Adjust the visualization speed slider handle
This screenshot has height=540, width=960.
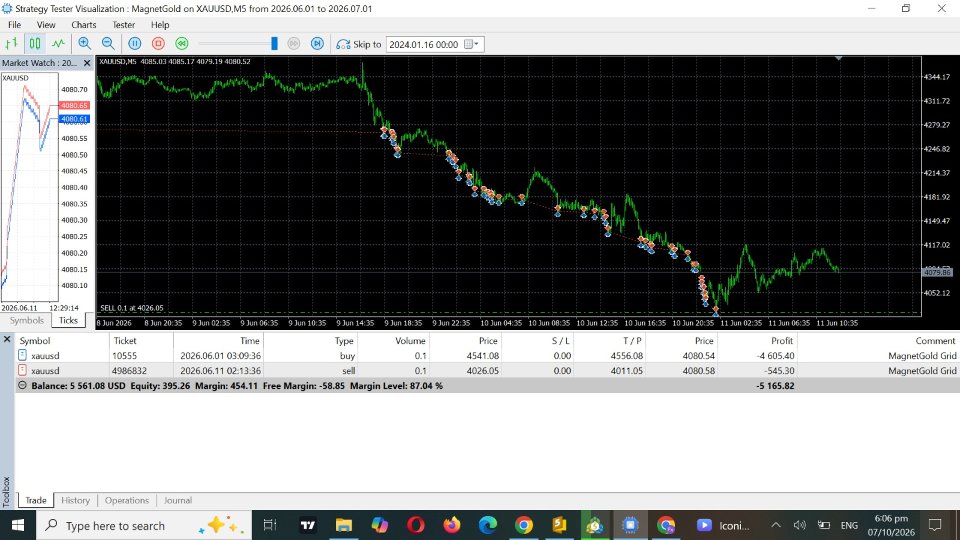(274, 43)
